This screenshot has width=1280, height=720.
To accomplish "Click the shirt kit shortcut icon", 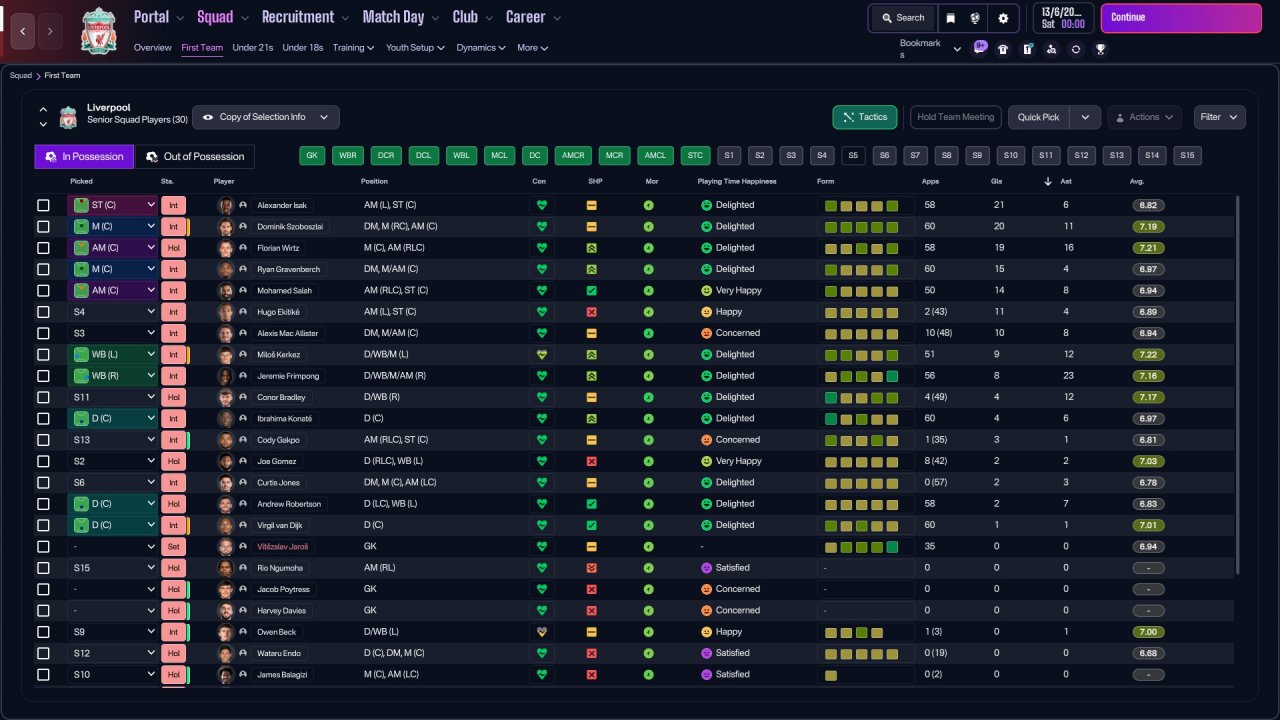I will coord(1003,49).
